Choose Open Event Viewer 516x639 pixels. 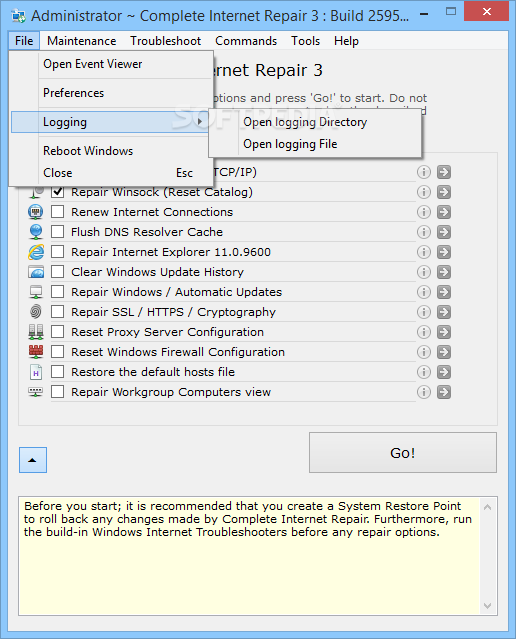point(110,64)
